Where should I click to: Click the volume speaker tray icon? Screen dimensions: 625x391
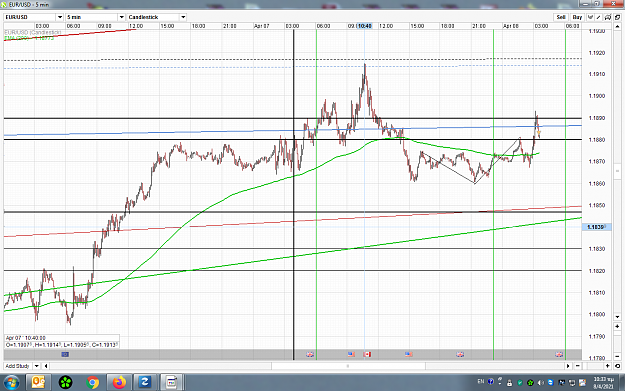[541, 383]
